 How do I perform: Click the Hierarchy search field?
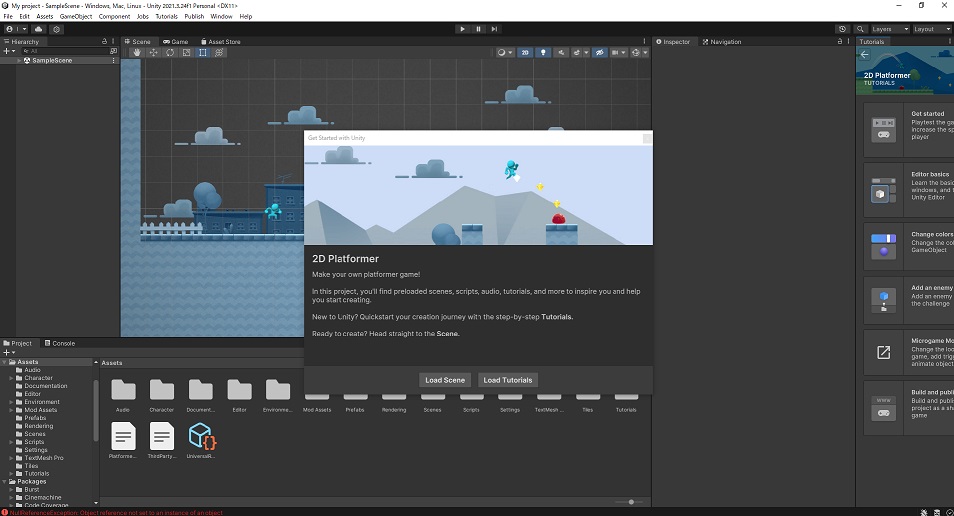pyautogui.click(x=64, y=51)
